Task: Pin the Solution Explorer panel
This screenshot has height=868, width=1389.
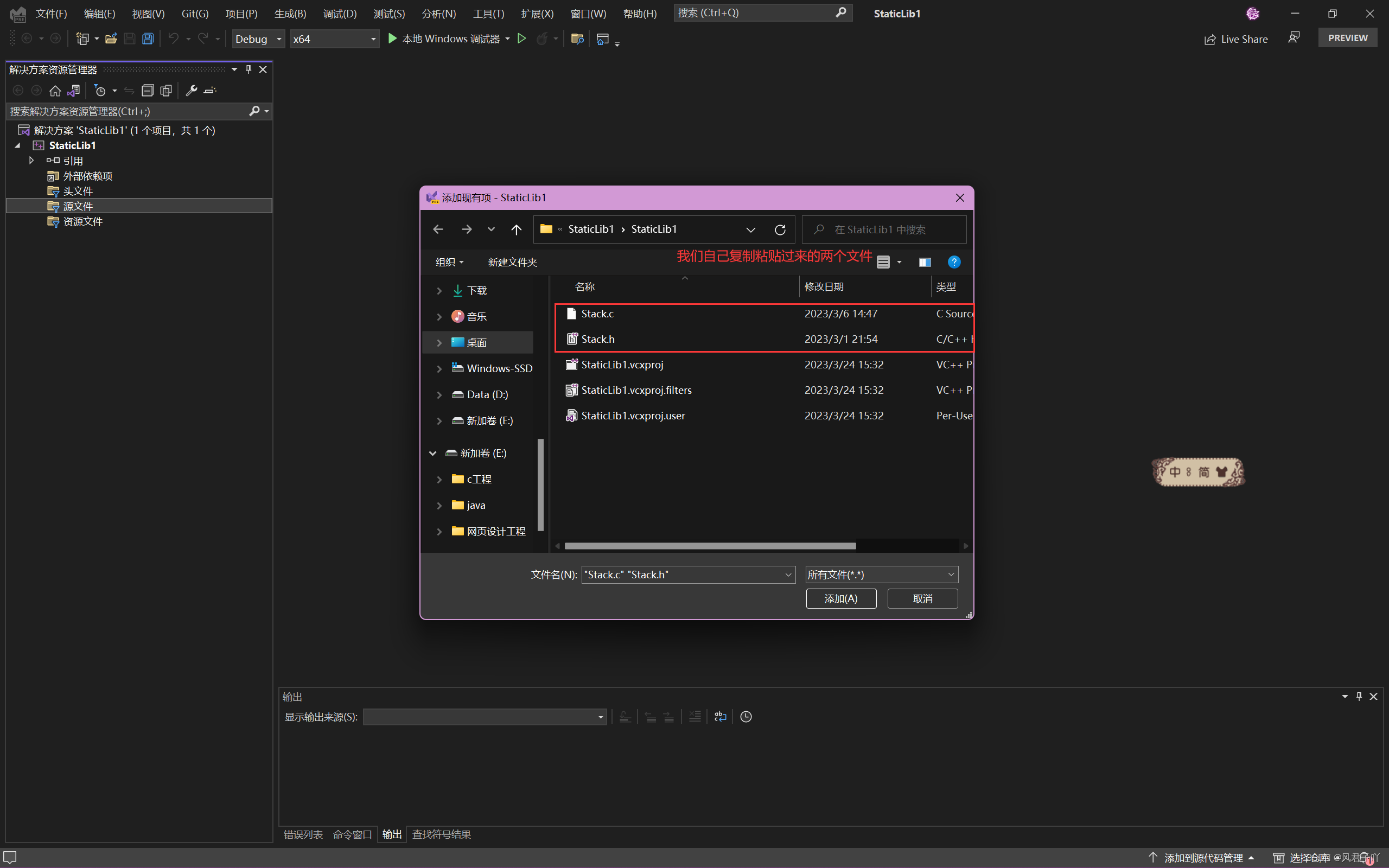Action: [249, 69]
